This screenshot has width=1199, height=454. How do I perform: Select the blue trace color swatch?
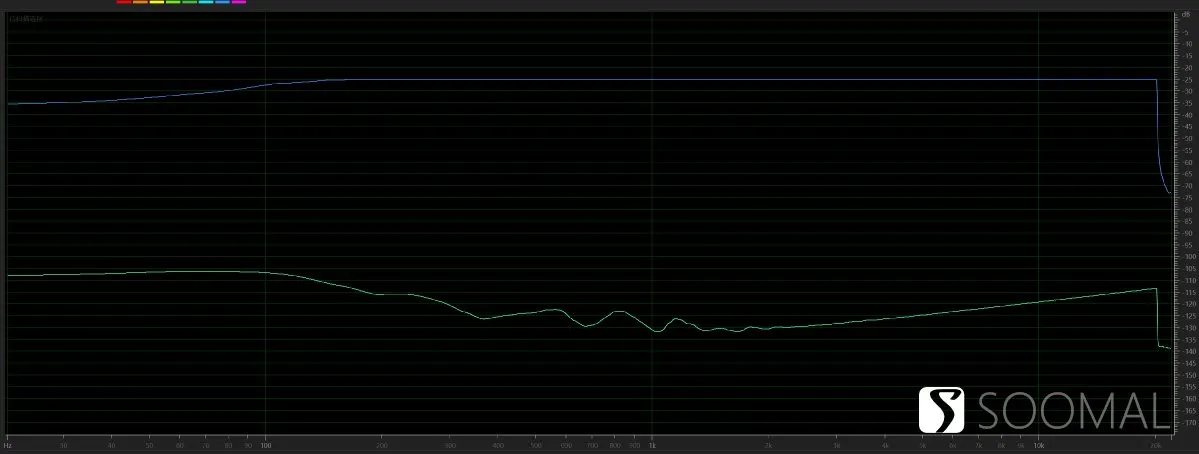[x=223, y=2]
